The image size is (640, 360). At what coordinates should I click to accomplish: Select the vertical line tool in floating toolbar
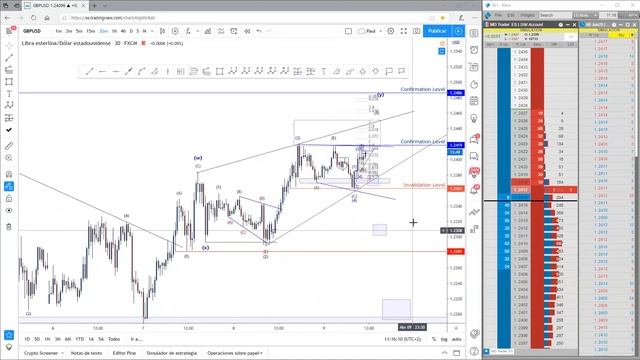[167, 71]
